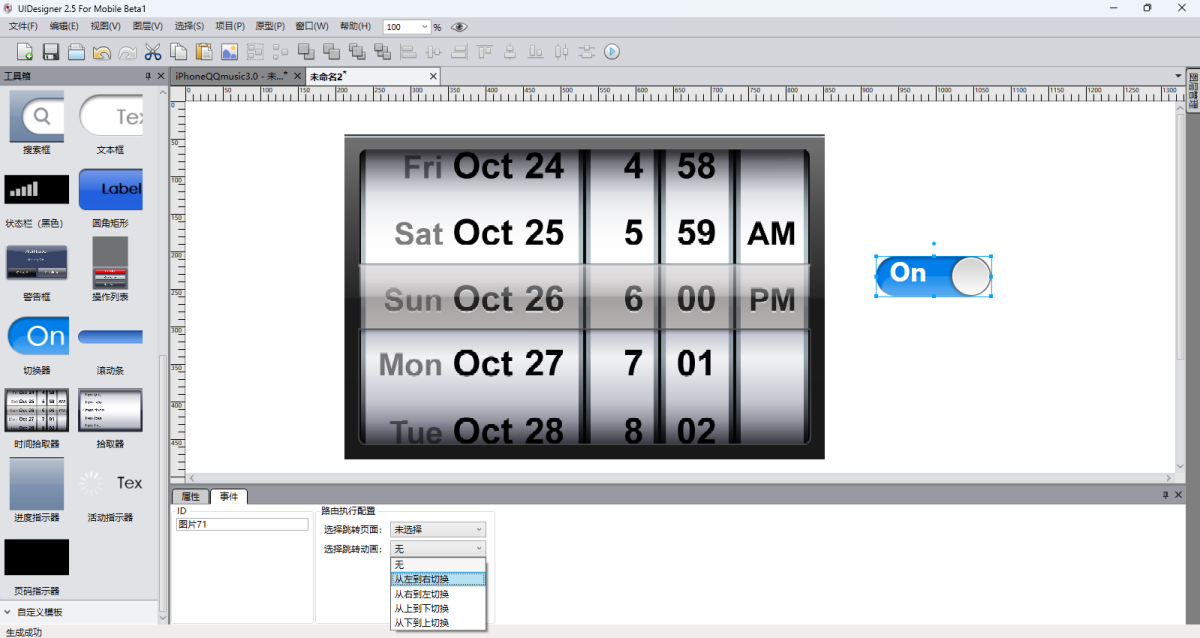Switch to the 属性 tab
This screenshot has width=1200, height=638.
189,496
